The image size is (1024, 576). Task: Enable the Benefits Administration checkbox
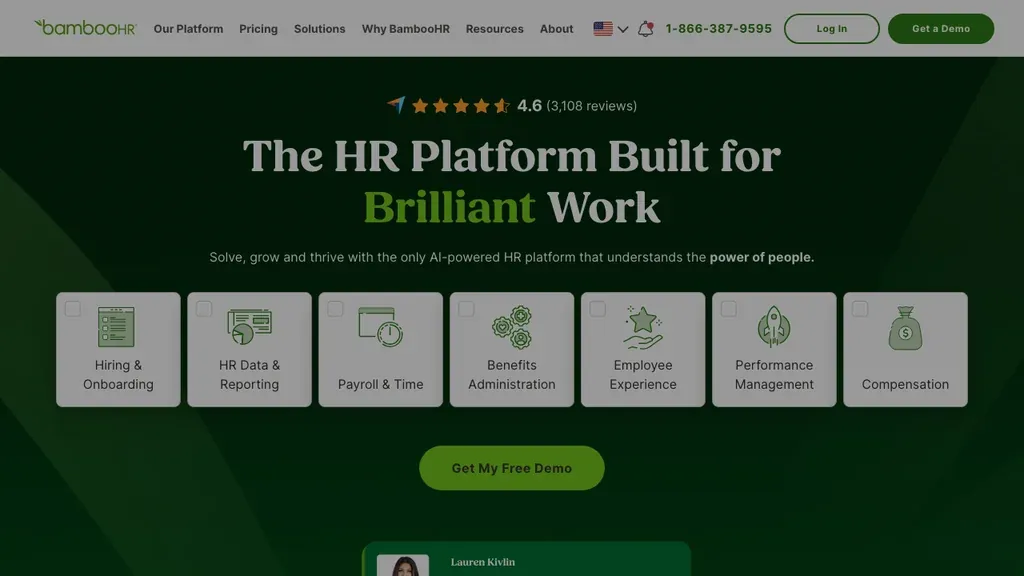(466, 309)
